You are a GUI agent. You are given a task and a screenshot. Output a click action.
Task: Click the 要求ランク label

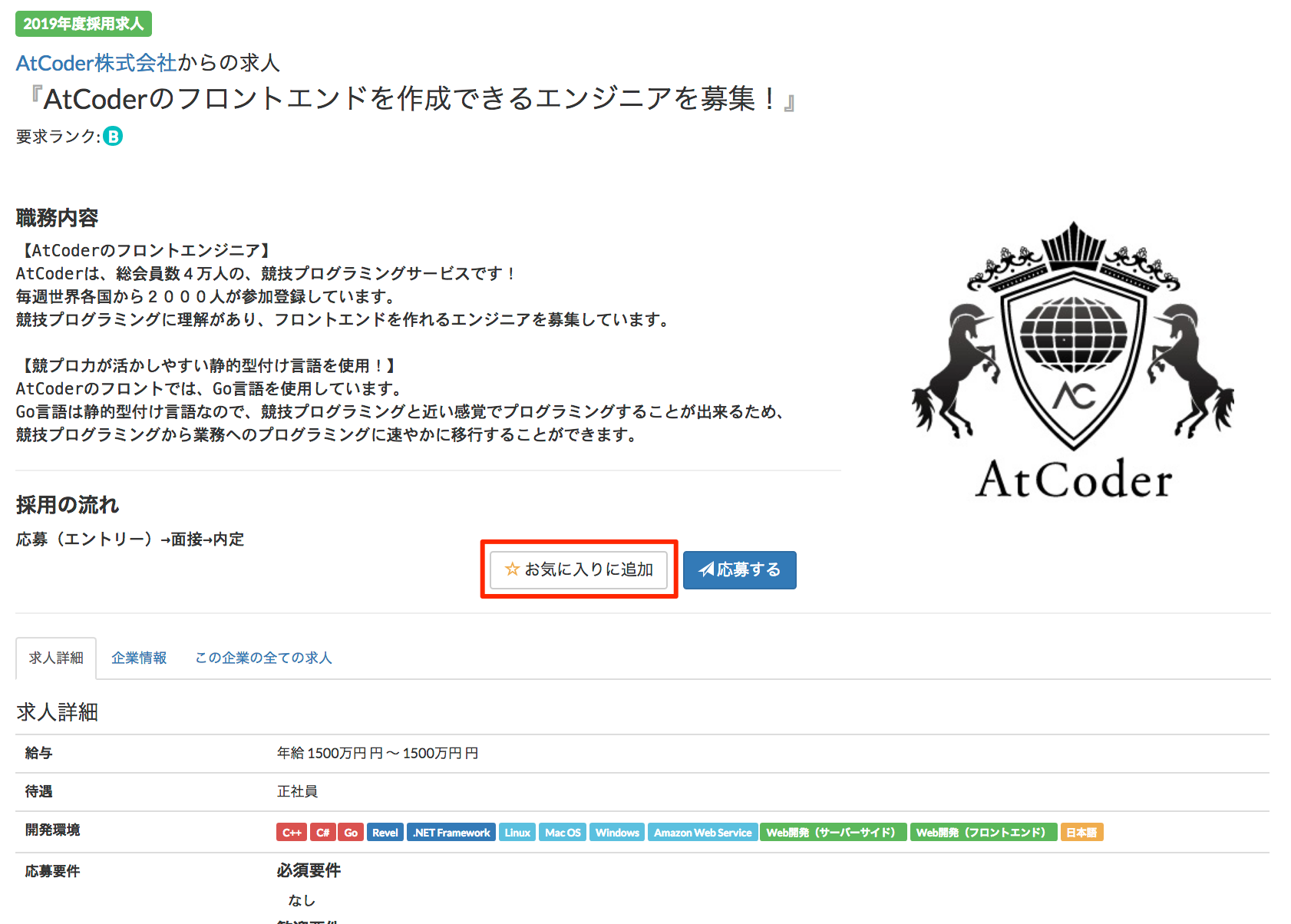pyautogui.click(x=58, y=137)
